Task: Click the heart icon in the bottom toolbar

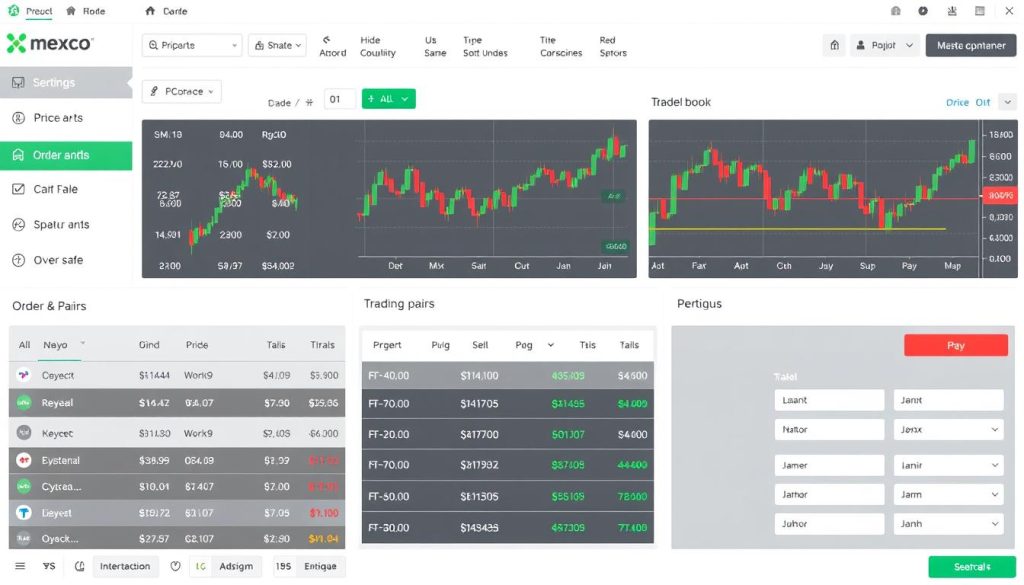Action: [175, 566]
